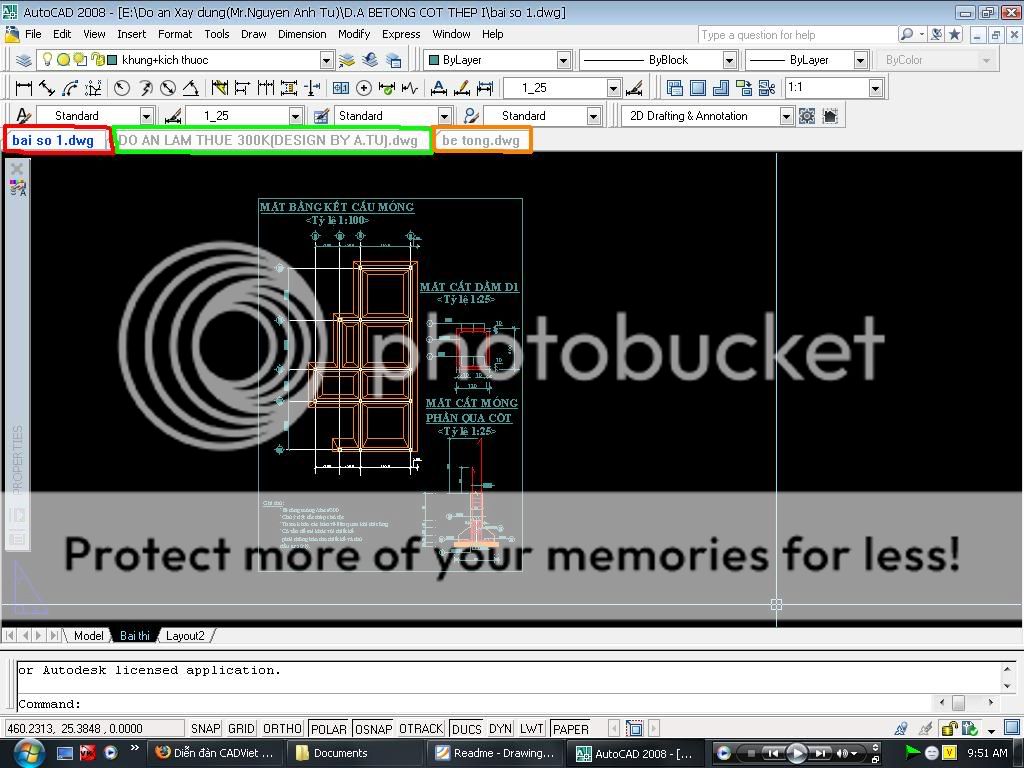
Task: Select the Dimension Break tool
Action: tap(313, 88)
